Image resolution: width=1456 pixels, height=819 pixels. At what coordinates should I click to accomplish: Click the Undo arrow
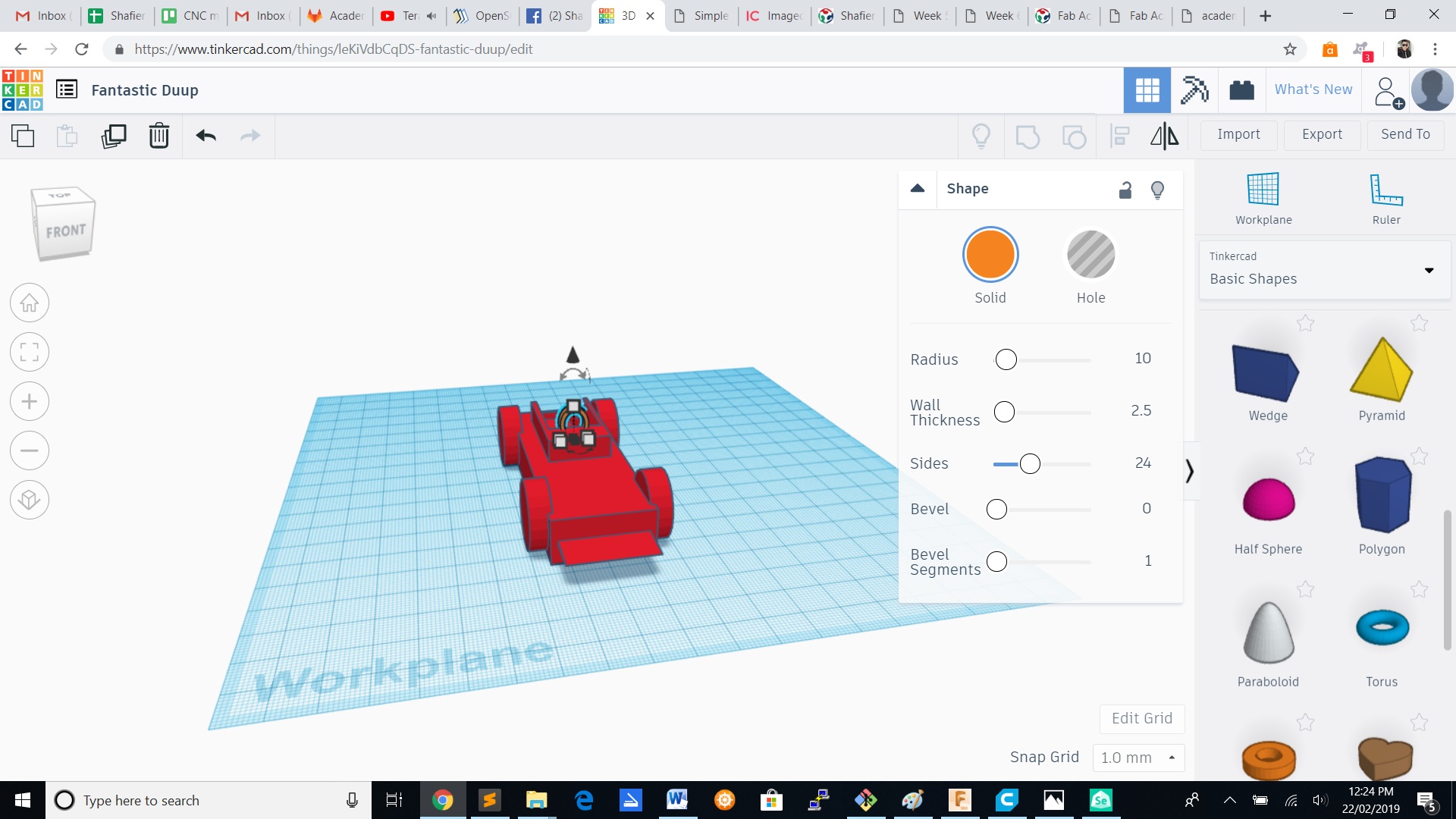[x=206, y=136]
